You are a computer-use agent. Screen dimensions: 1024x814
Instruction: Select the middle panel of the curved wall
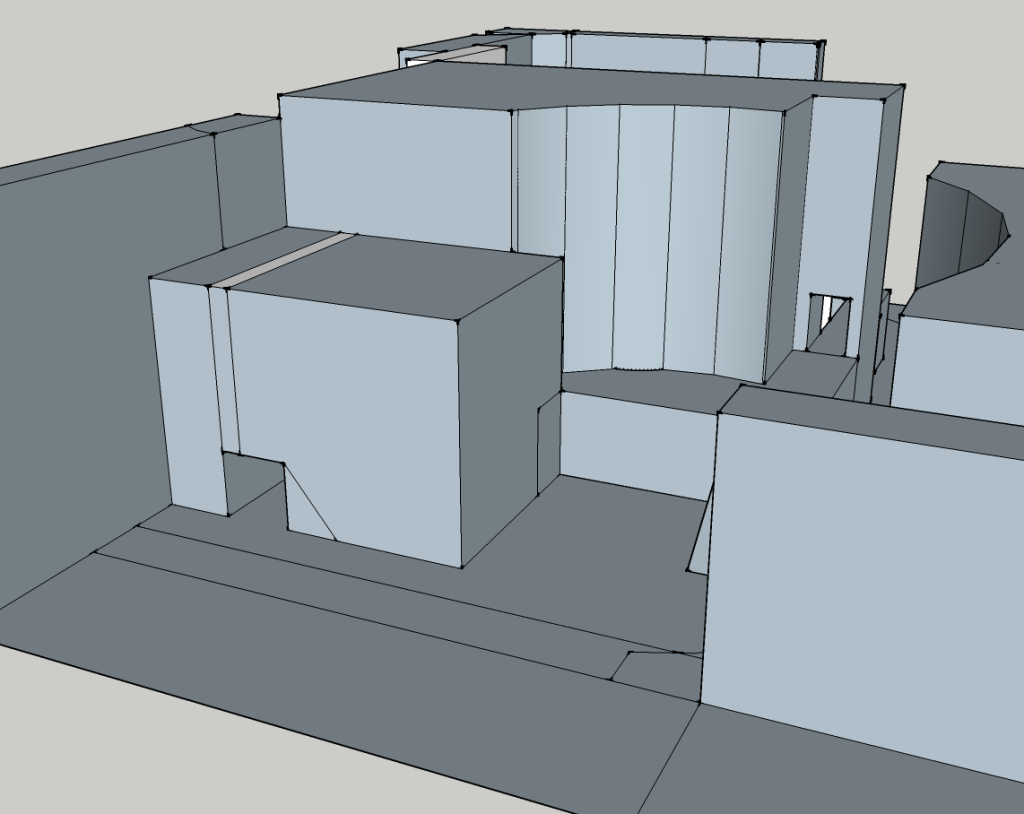[x=641, y=237]
